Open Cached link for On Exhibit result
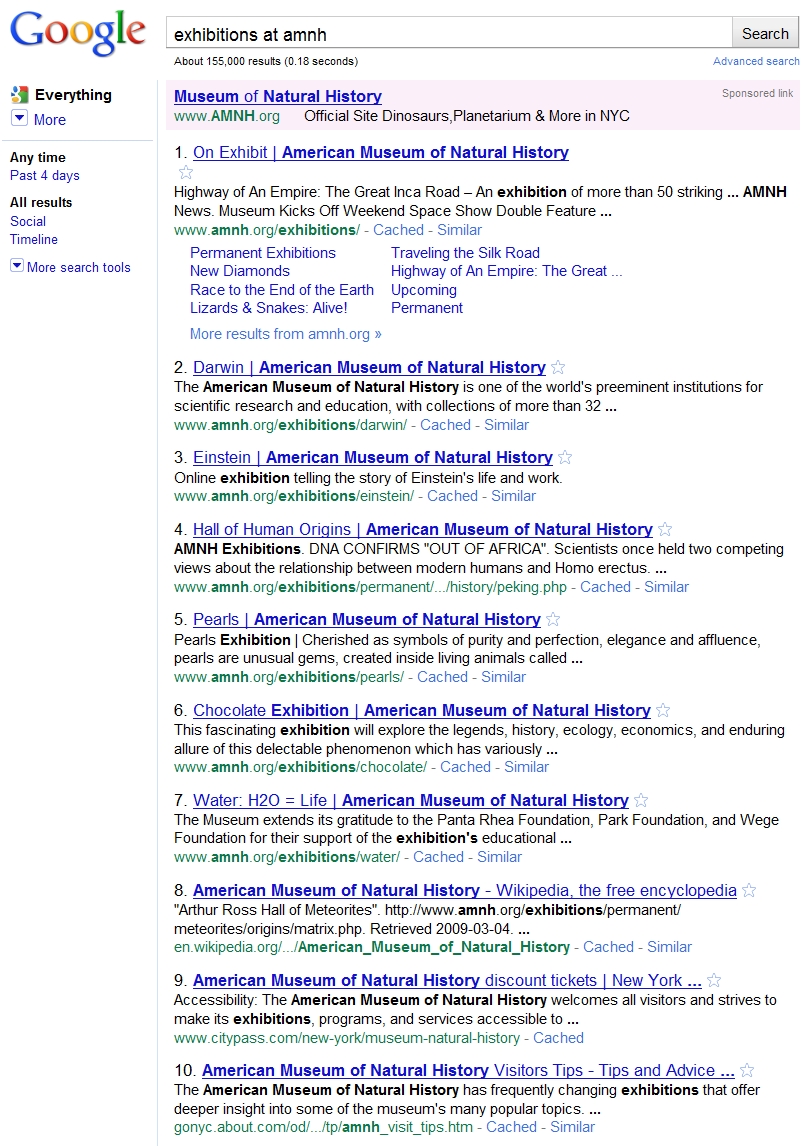807x1146 pixels. point(398,229)
